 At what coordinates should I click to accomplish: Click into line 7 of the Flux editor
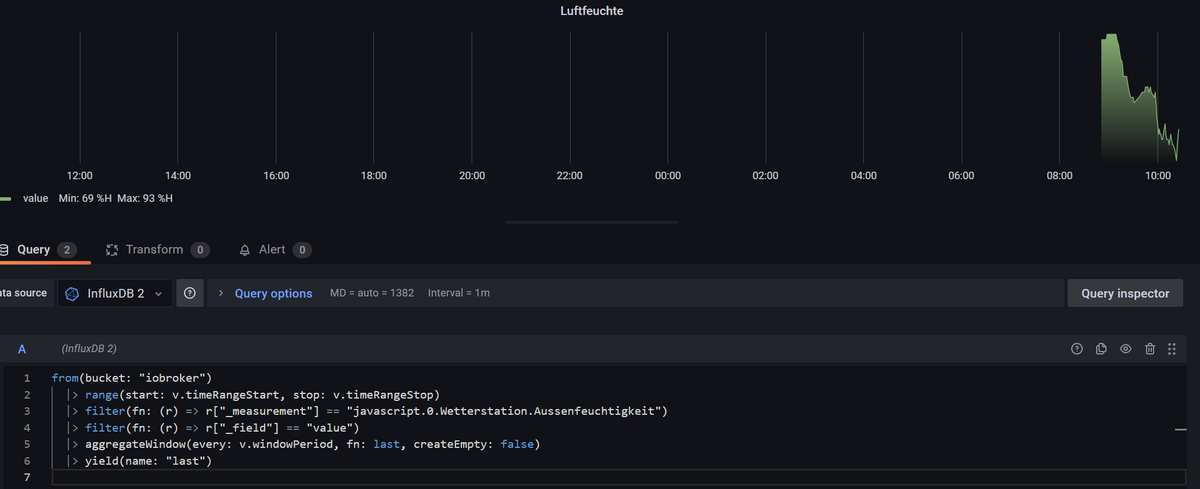(300, 477)
